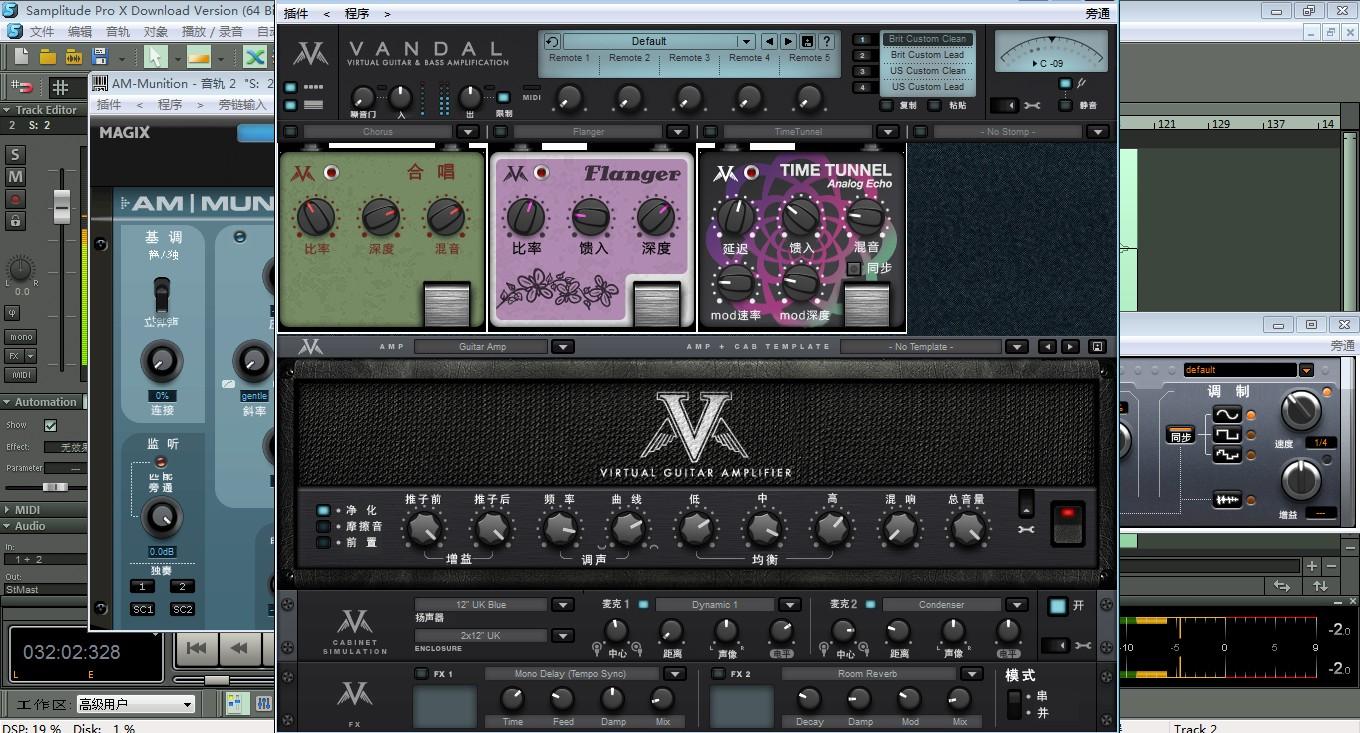Click the cabinet simulation wrench icon
The width and height of the screenshot is (1360, 733).
click(x=1083, y=646)
